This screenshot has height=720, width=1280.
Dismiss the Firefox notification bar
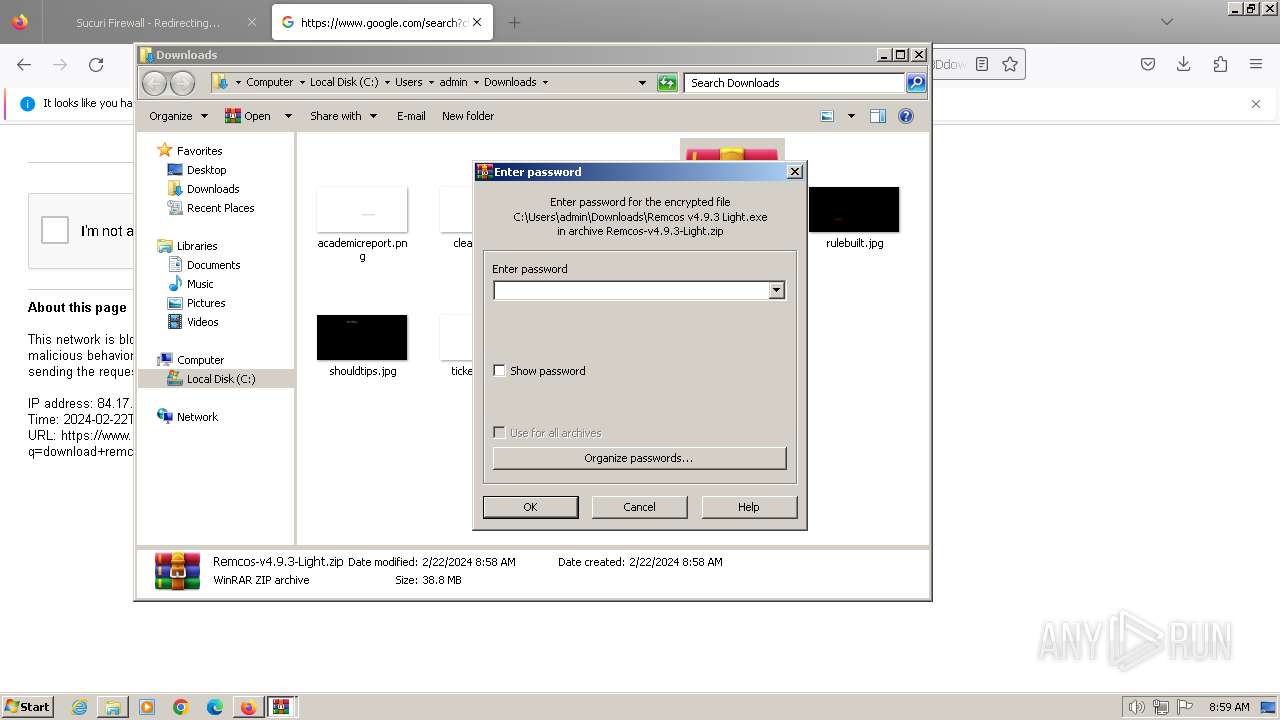point(1256,103)
